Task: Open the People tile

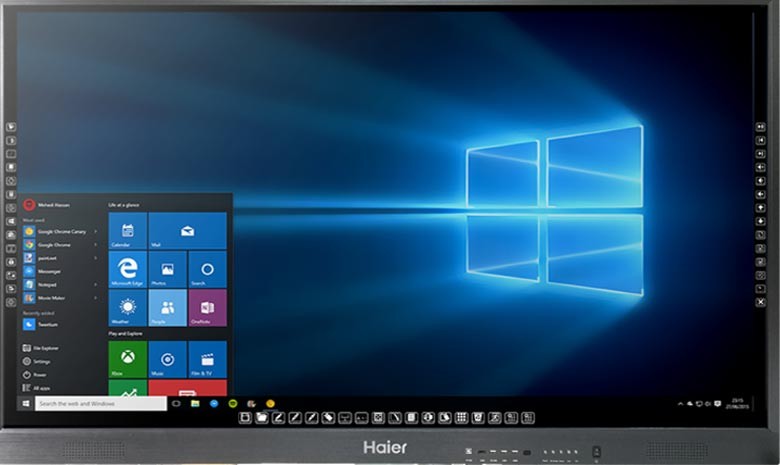Action: pyautogui.click(x=167, y=308)
